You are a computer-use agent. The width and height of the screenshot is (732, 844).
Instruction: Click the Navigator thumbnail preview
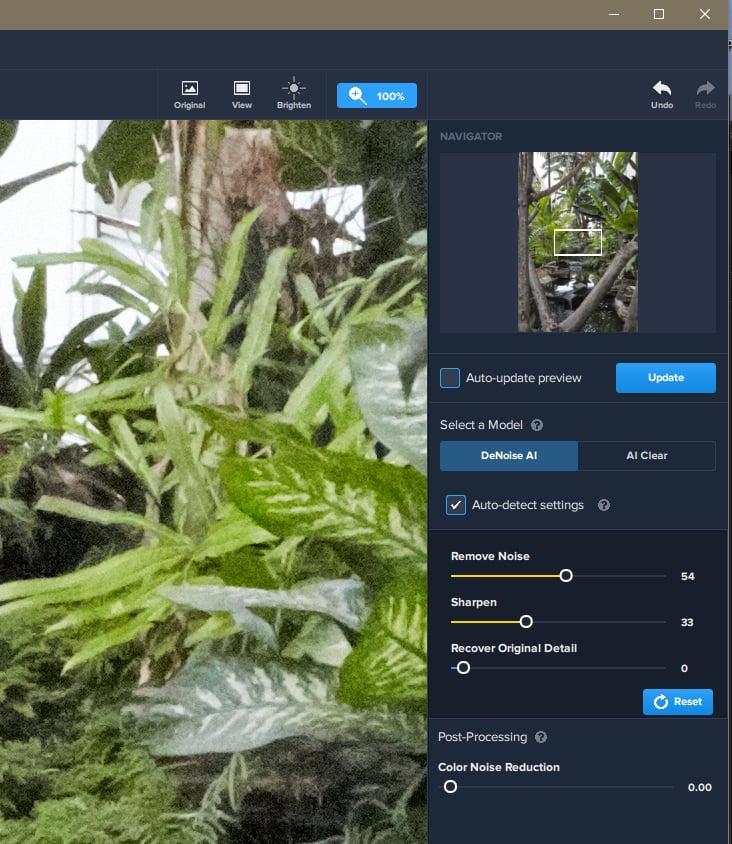pos(578,242)
